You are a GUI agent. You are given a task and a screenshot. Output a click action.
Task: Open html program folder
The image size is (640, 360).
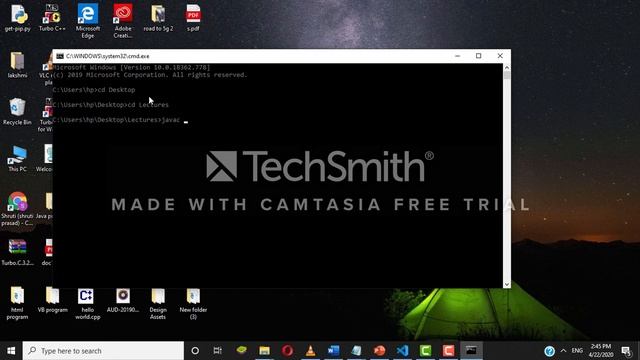click(17, 303)
